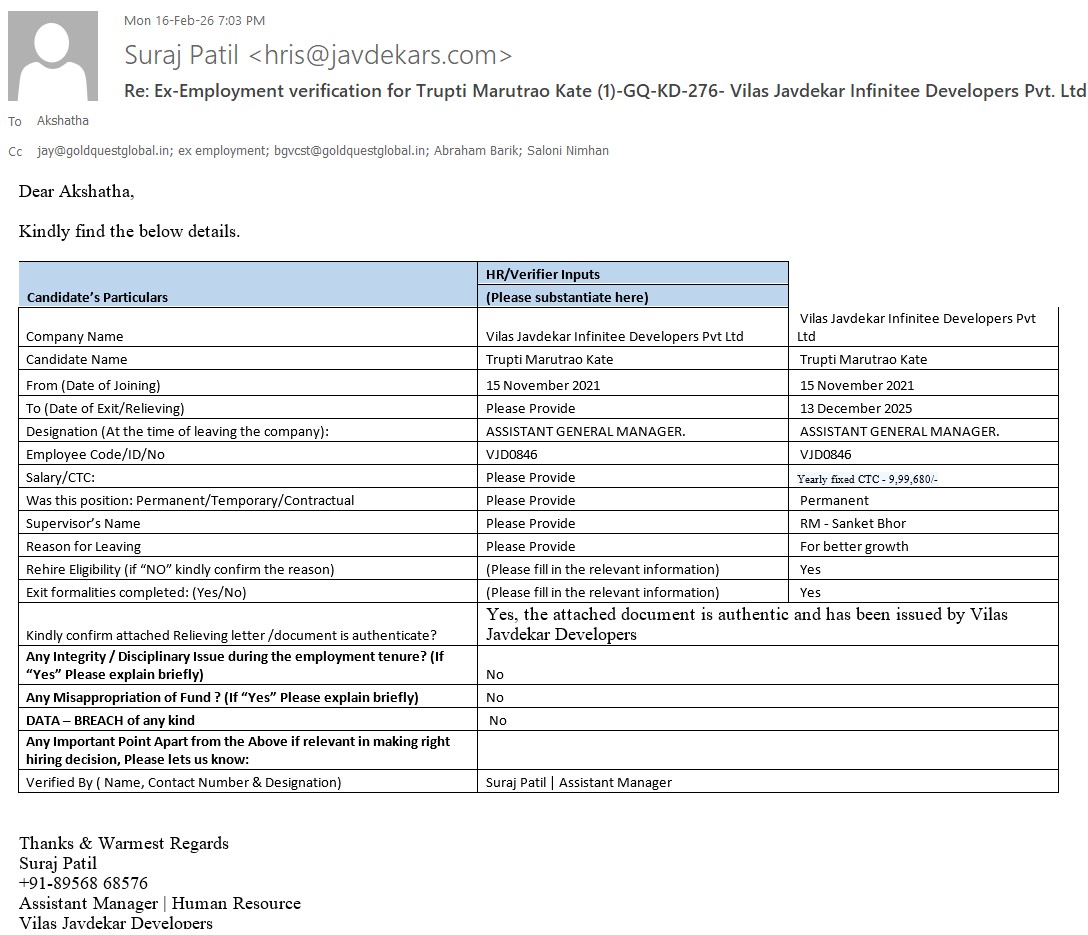Click the 'Dear Akshatha' greeting line
This screenshot has width=1088, height=935.
(x=76, y=191)
